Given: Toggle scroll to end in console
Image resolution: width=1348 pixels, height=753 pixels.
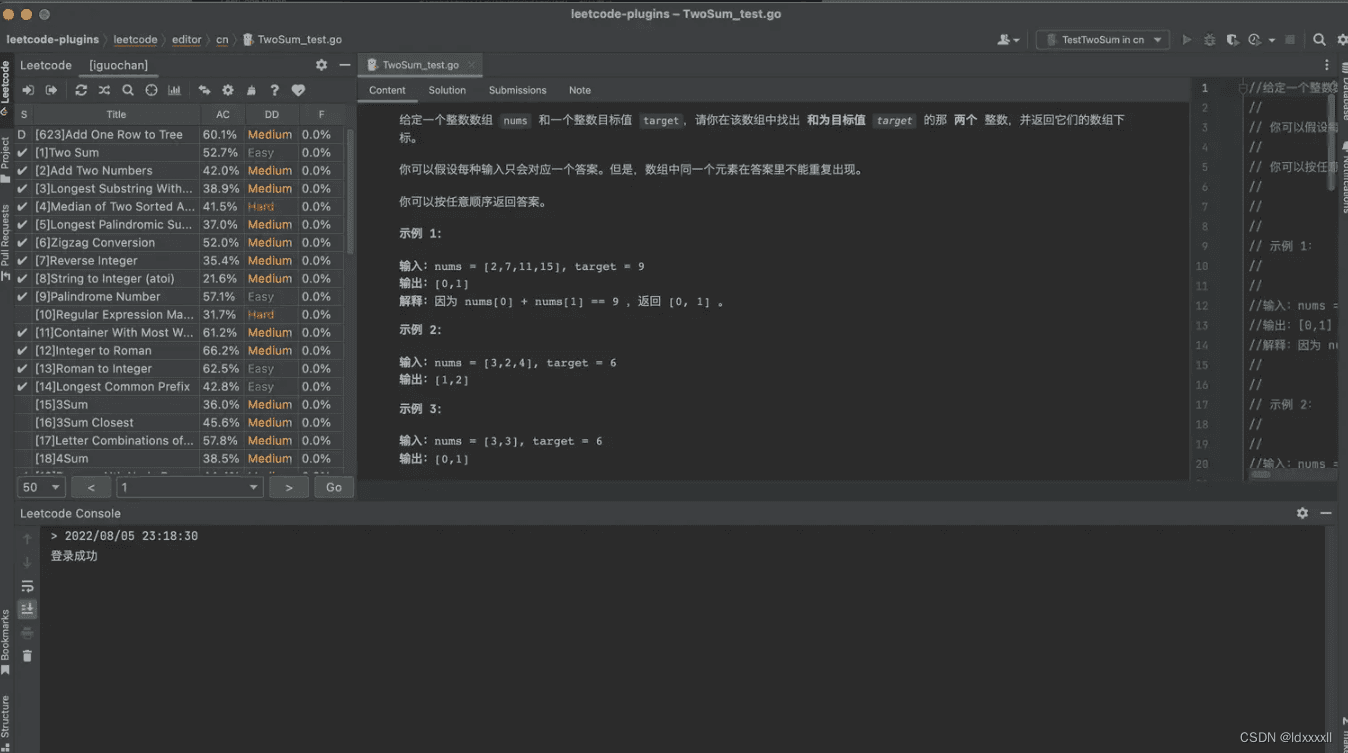Looking at the screenshot, I should point(27,609).
